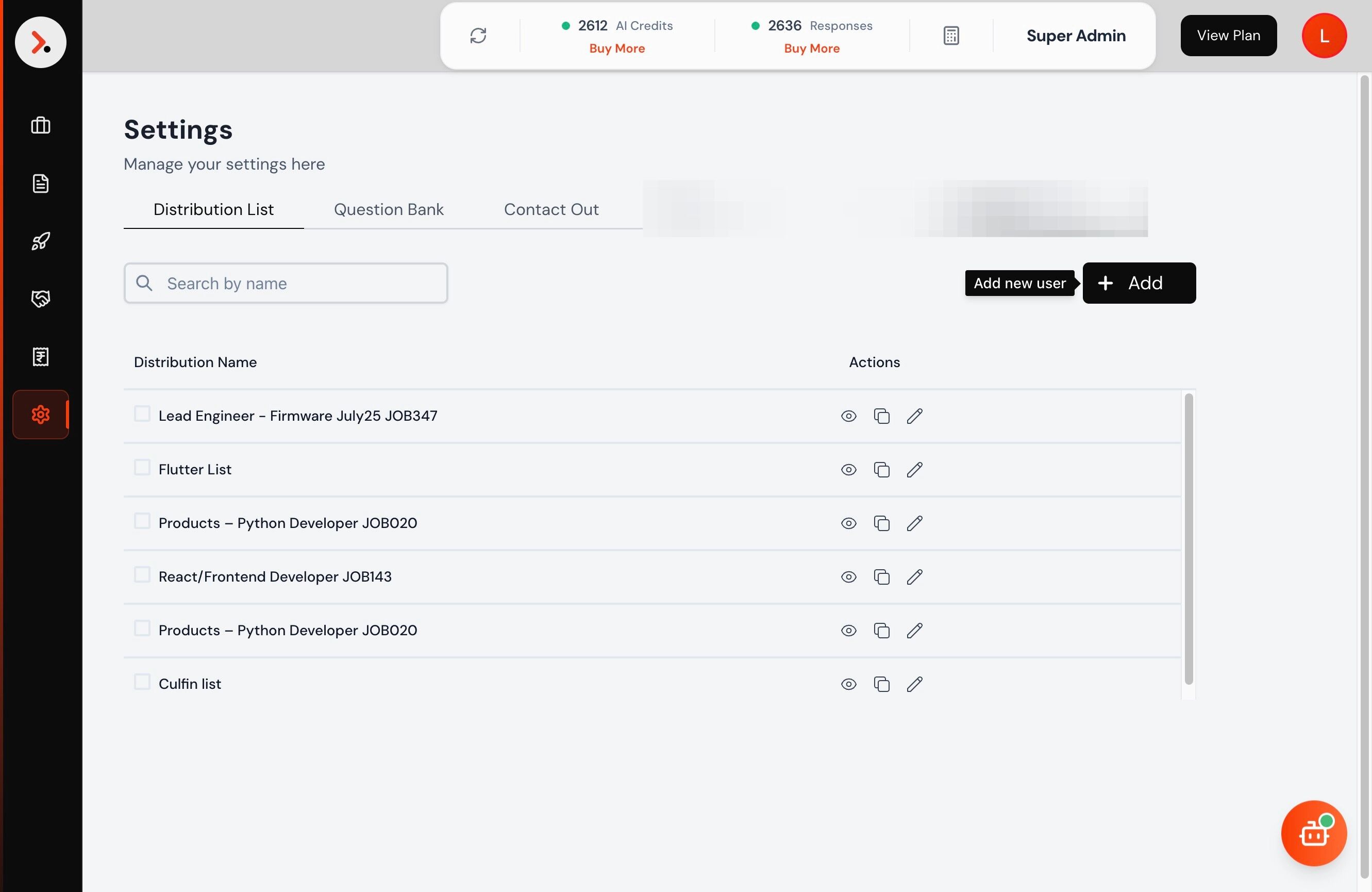Image resolution: width=1372 pixels, height=892 pixels.
Task: Tick React/Frontend Developer JOB143 checkbox
Action: click(x=142, y=574)
